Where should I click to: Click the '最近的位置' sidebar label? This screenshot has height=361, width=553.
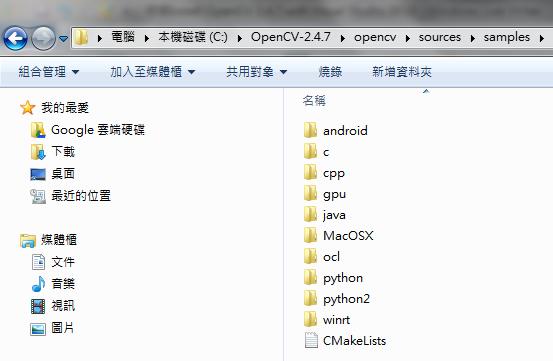click(x=81, y=196)
